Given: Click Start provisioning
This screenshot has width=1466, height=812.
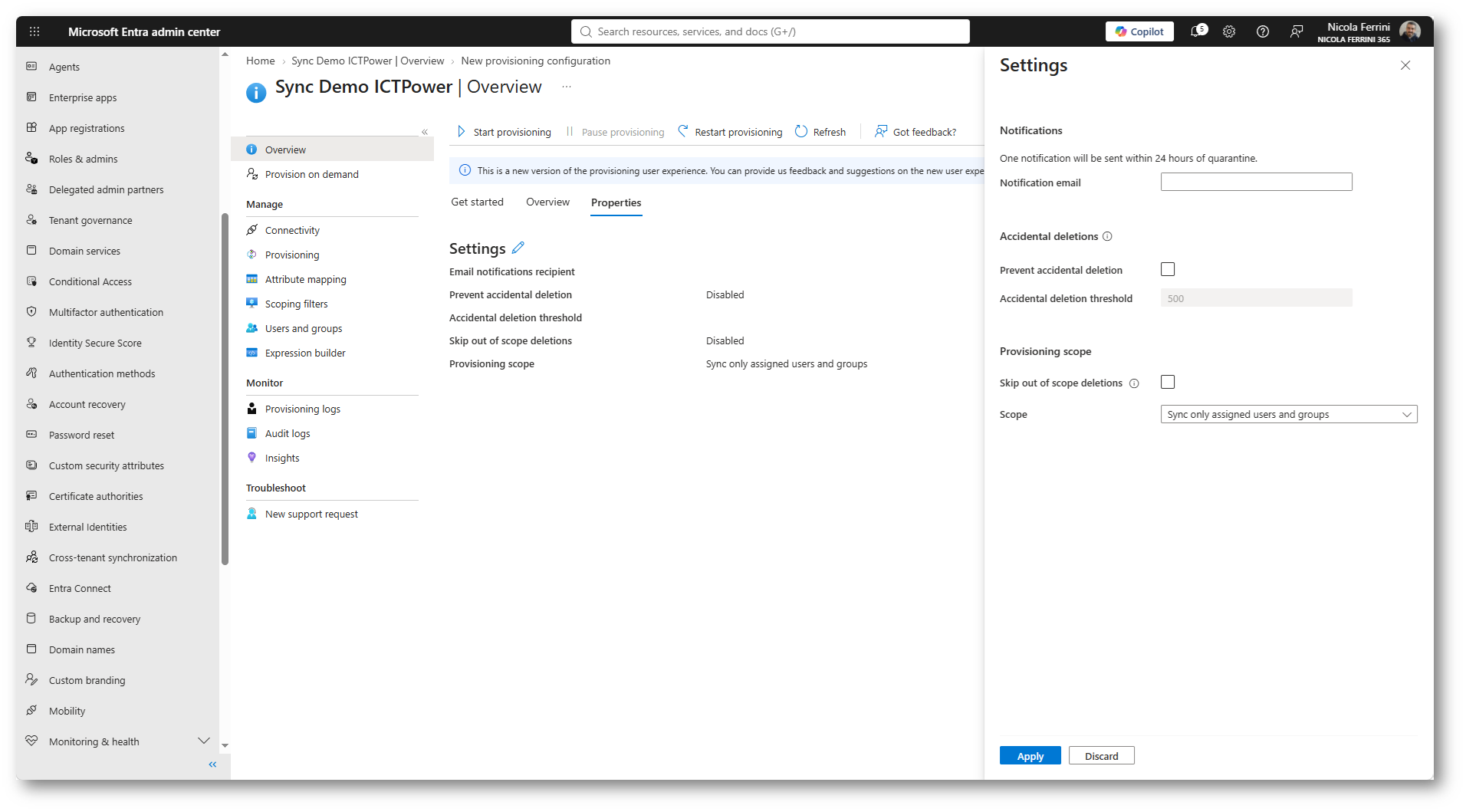Looking at the screenshot, I should [x=504, y=132].
